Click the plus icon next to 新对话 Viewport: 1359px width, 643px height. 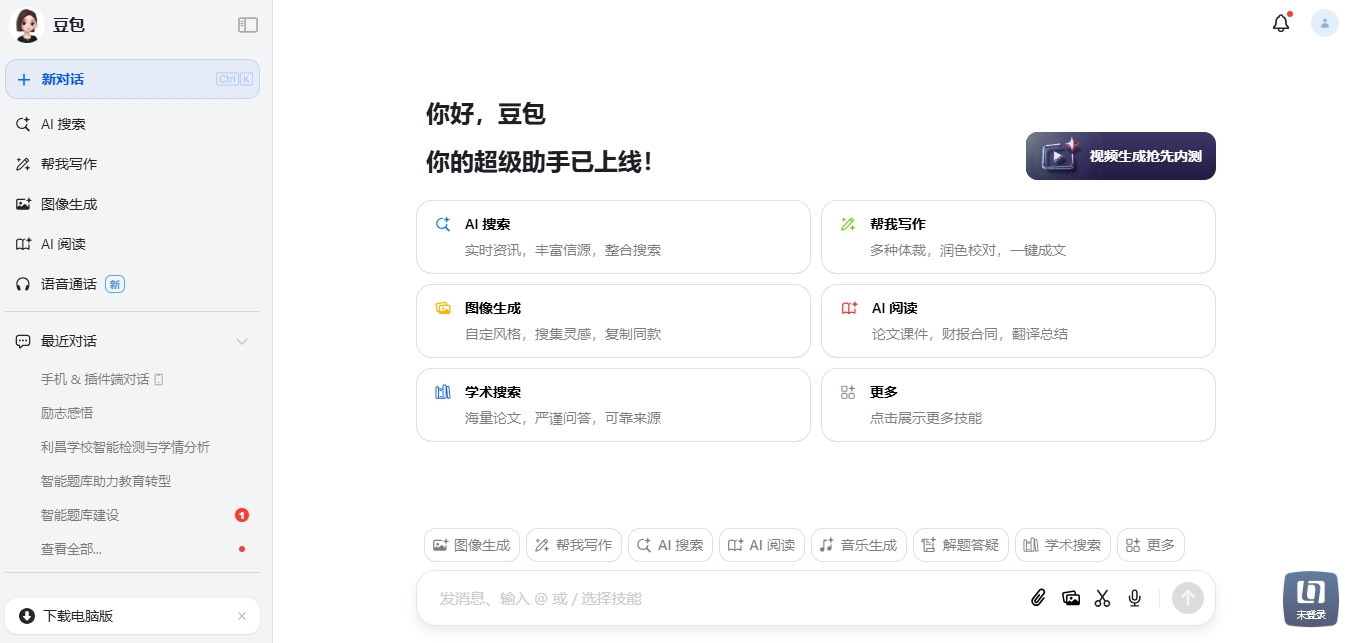coord(24,79)
